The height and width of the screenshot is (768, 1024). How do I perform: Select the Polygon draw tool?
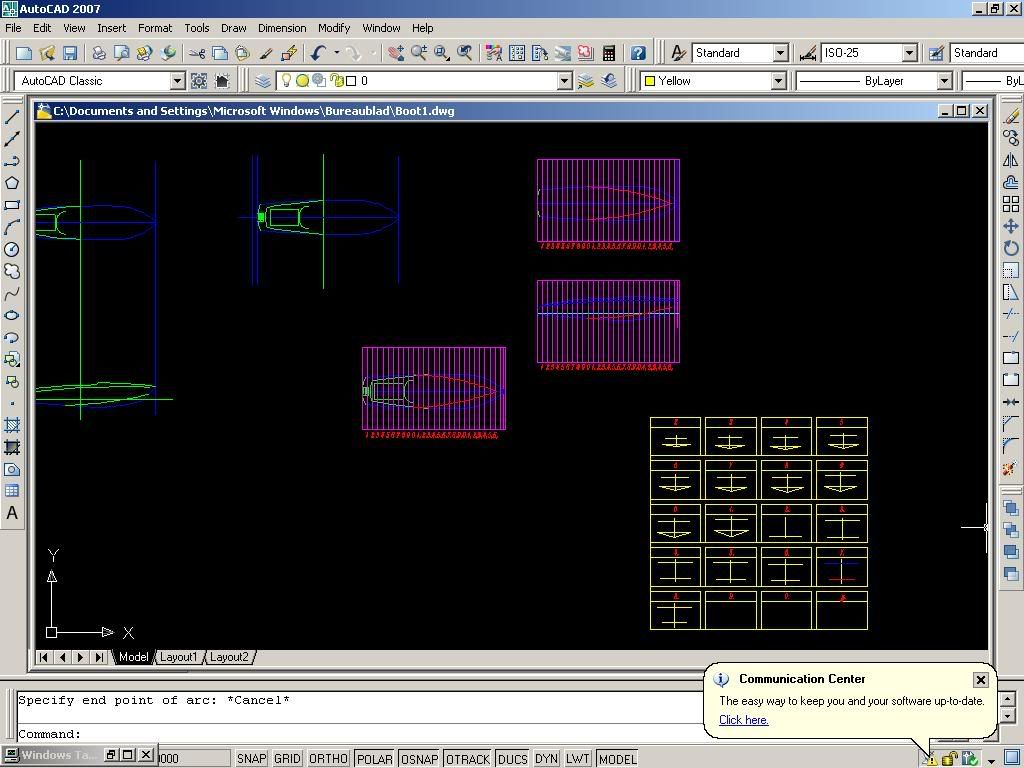[x=12, y=183]
